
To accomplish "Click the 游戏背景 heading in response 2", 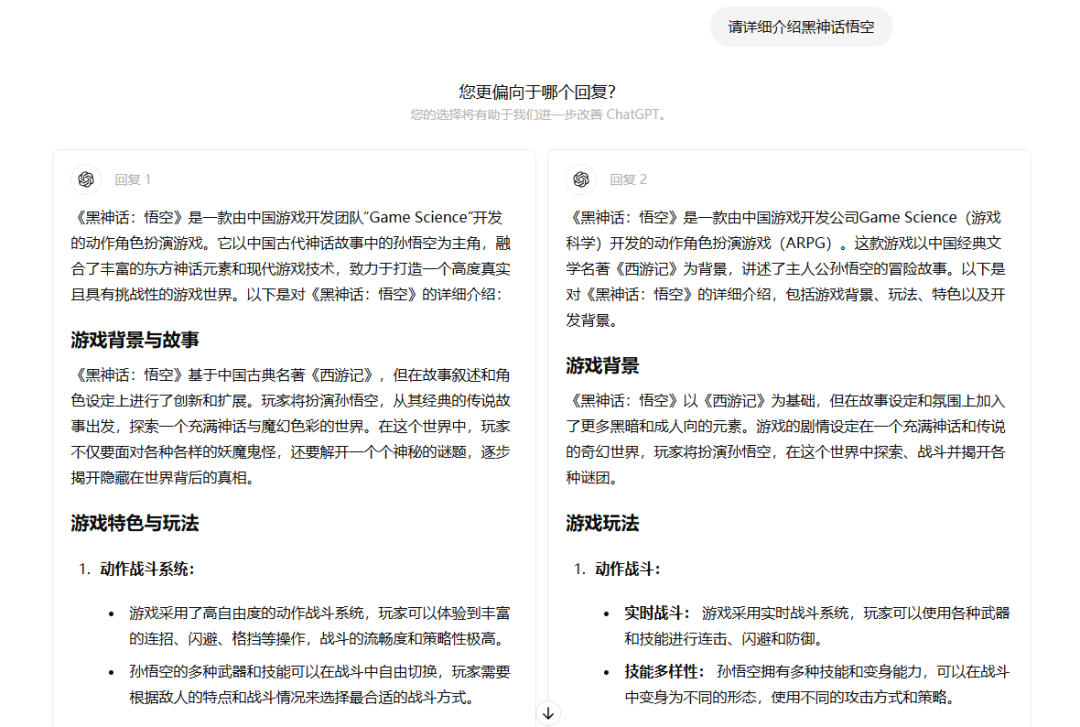I will (602, 365).
